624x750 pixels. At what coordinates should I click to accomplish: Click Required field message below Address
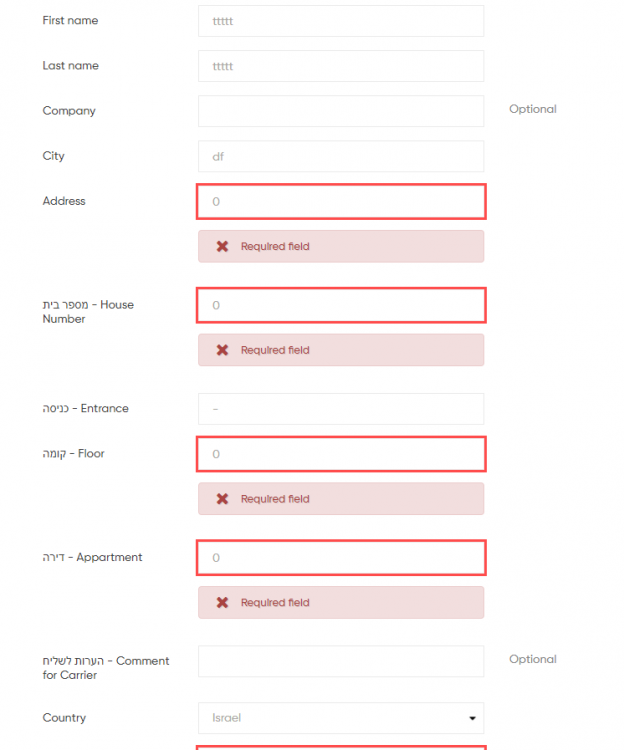275,247
